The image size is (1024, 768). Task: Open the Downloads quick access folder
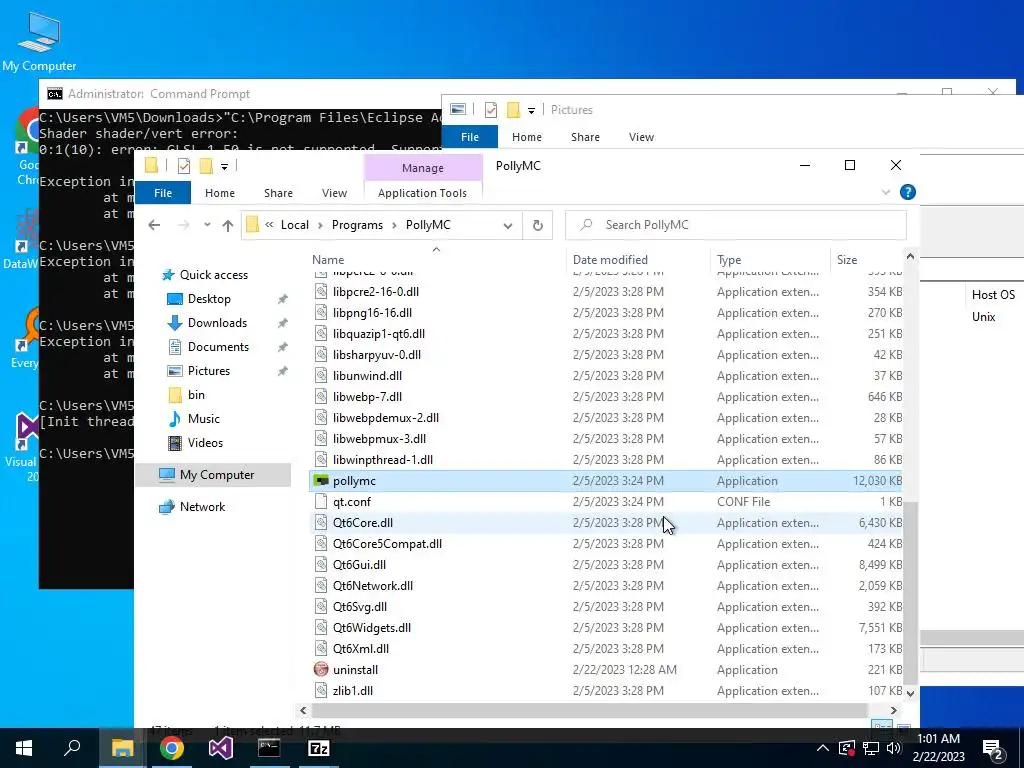coord(217,323)
